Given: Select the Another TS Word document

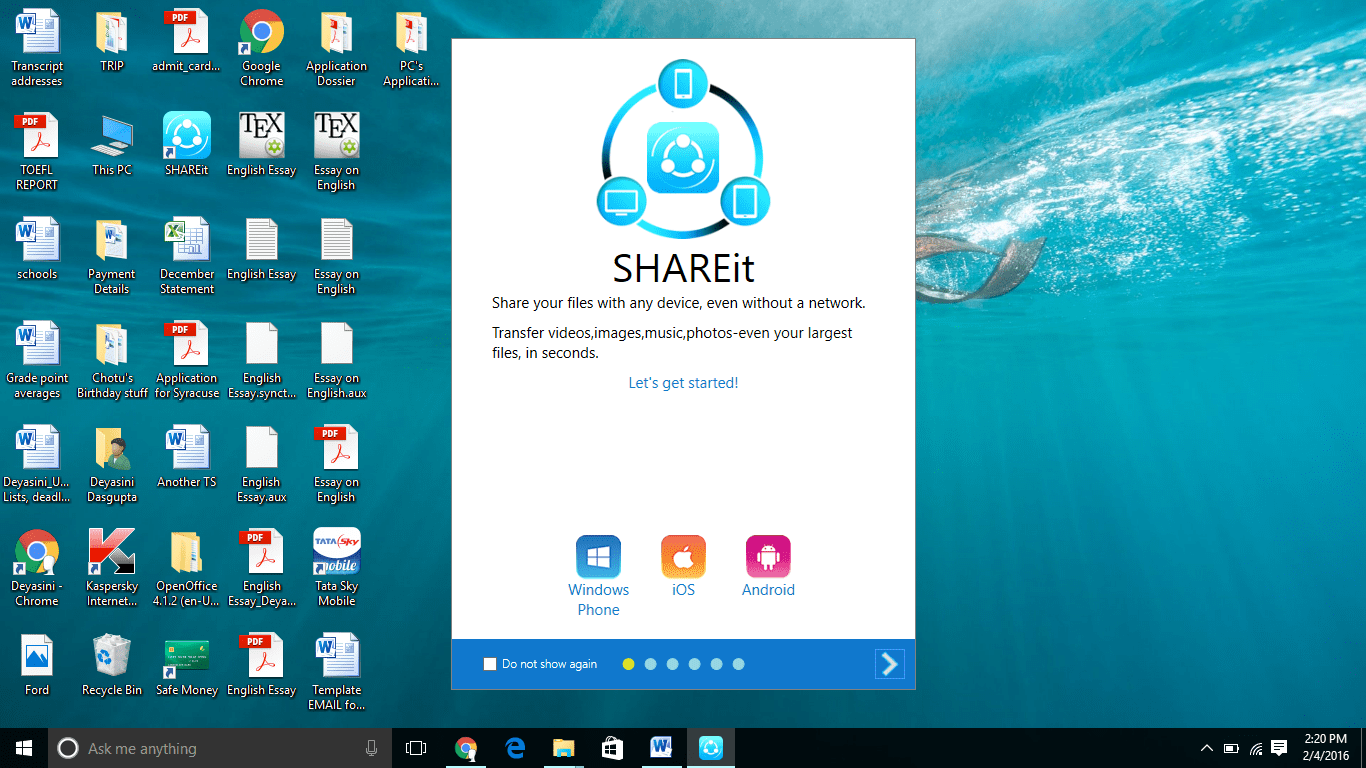Looking at the screenshot, I should click(187, 448).
